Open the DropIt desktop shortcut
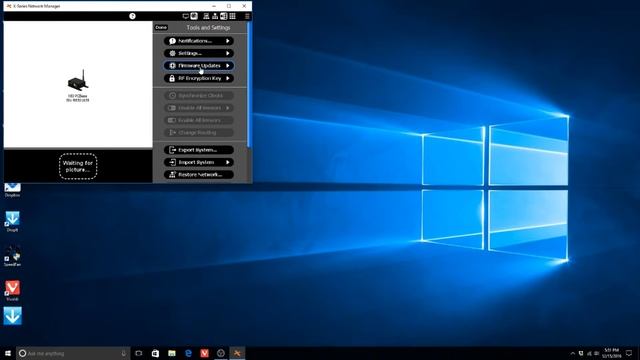Viewport: 640px width, 360px height. (12, 221)
